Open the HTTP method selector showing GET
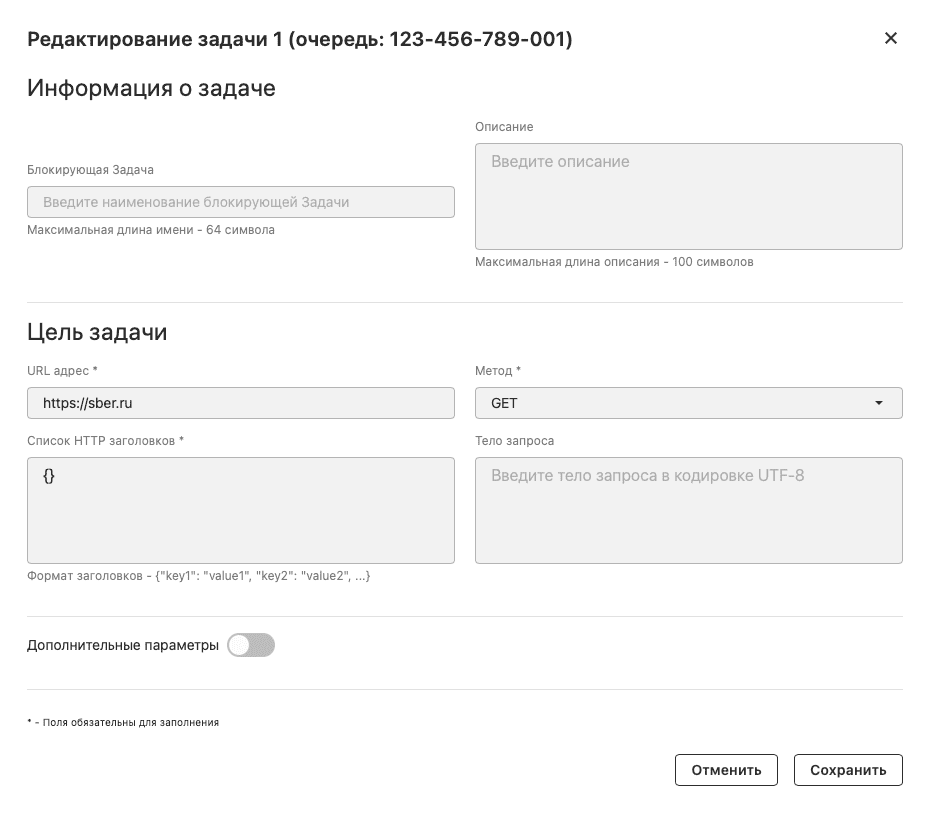Viewport: 930px width, 813px height. click(x=686, y=403)
